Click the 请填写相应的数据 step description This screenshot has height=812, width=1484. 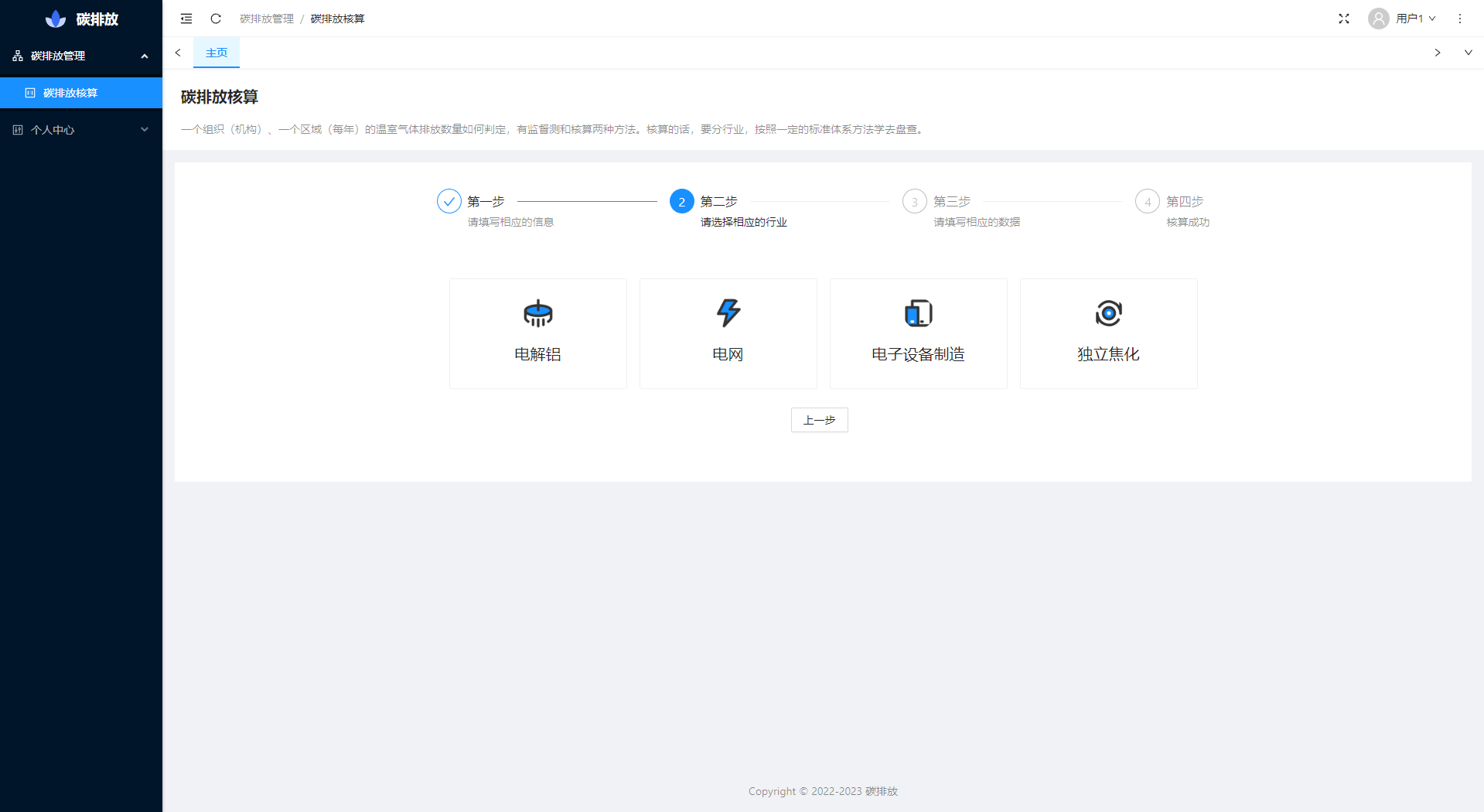pos(977,222)
